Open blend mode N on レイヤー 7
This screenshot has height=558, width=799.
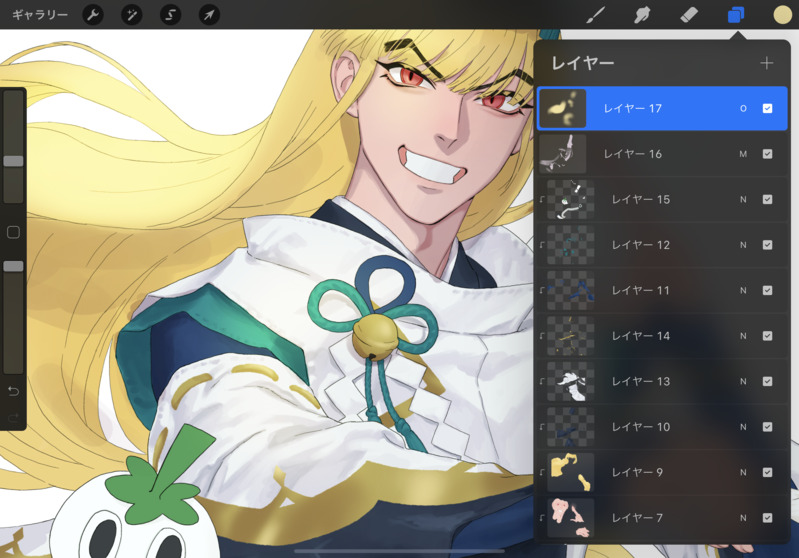point(743,518)
